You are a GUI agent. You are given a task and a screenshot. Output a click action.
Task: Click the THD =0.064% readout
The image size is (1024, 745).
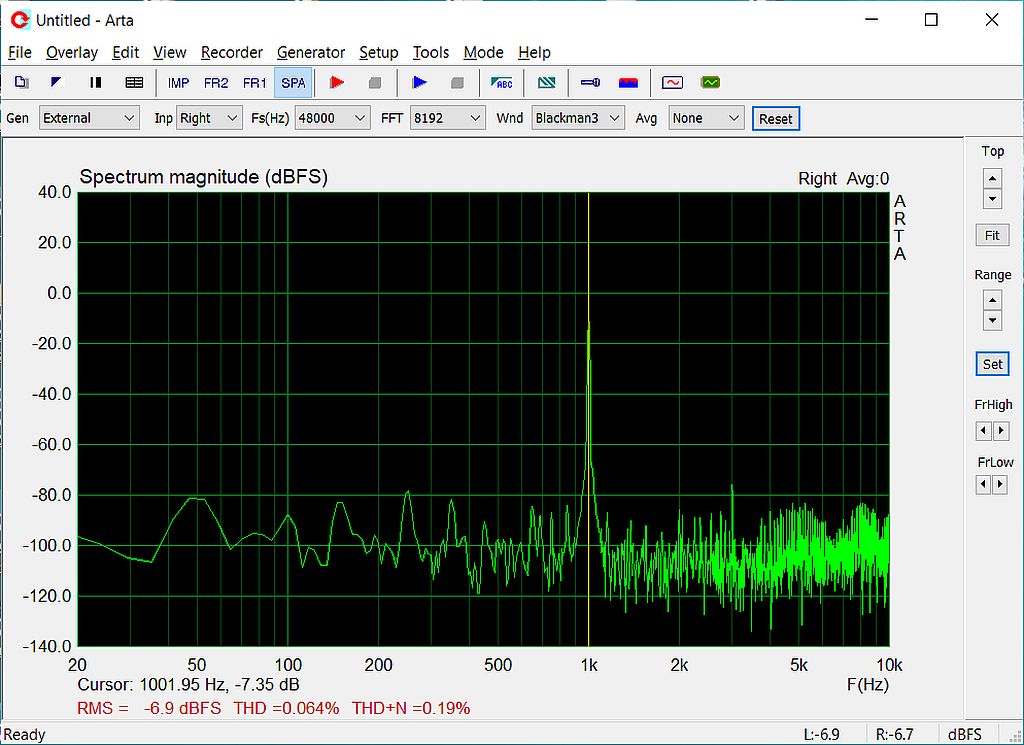286,708
